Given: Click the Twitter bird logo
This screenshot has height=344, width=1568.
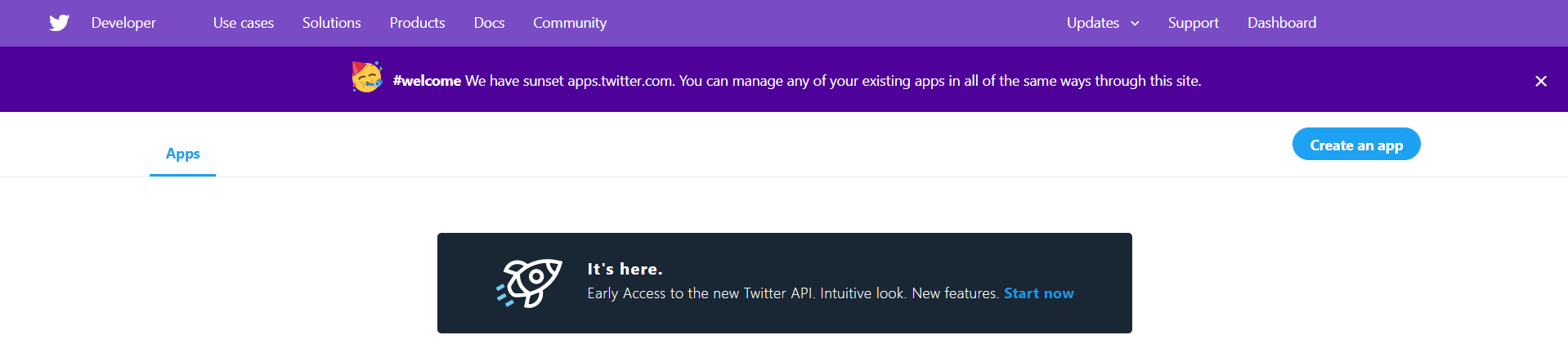Looking at the screenshot, I should [59, 23].
